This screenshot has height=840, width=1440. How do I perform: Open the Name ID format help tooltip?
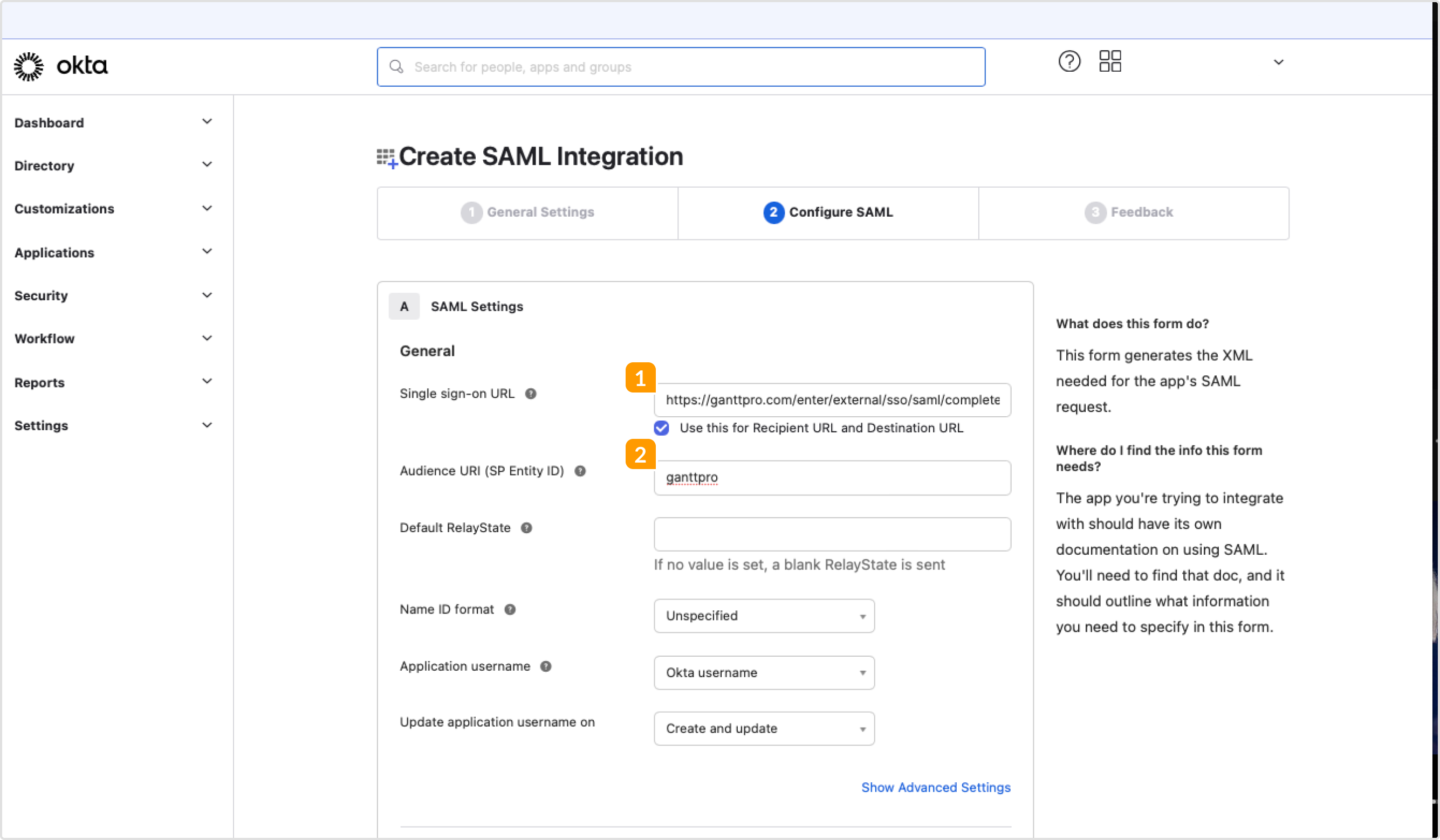(x=510, y=610)
